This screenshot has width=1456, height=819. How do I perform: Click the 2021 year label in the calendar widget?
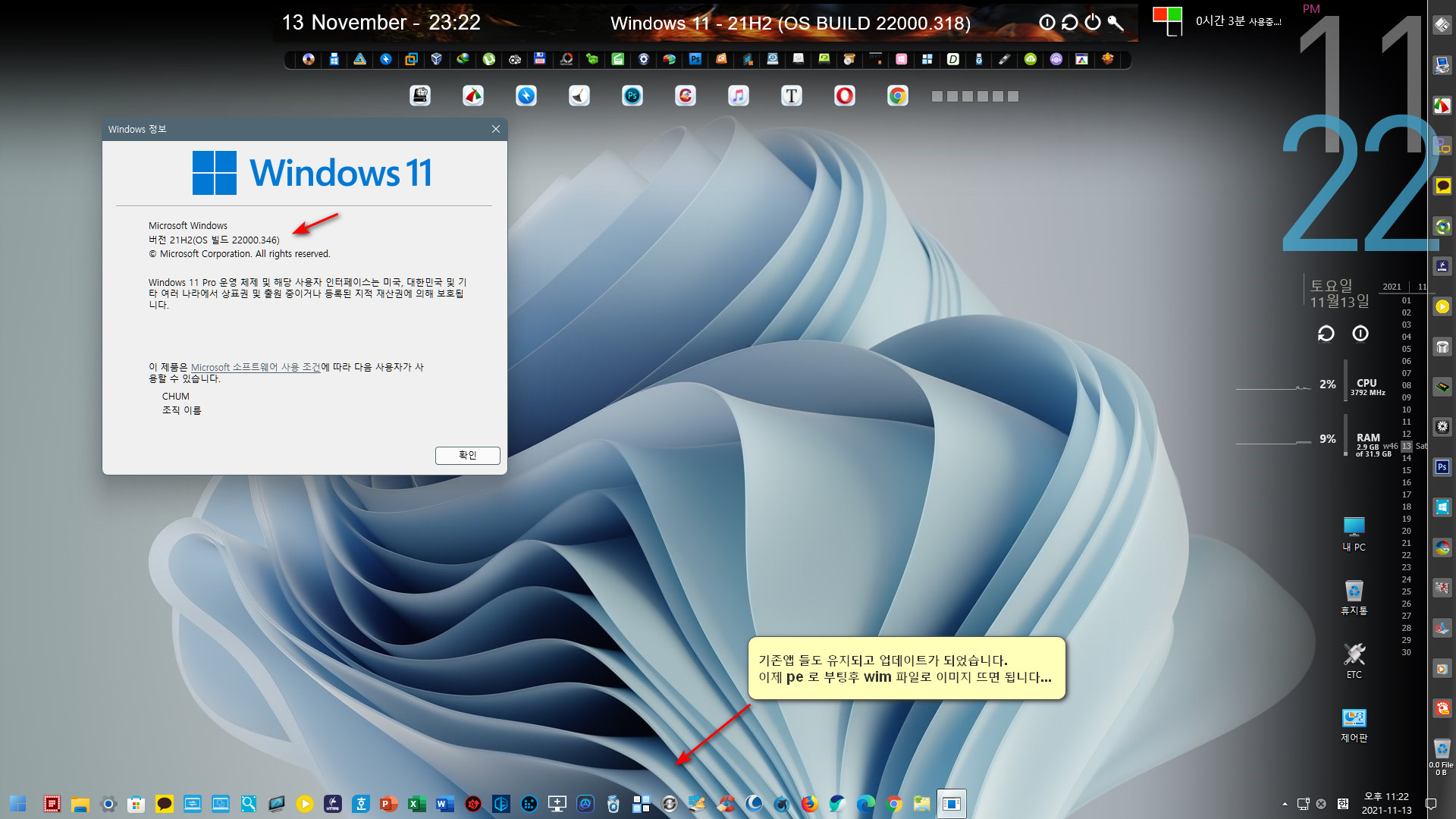(x=1392, y=287)
